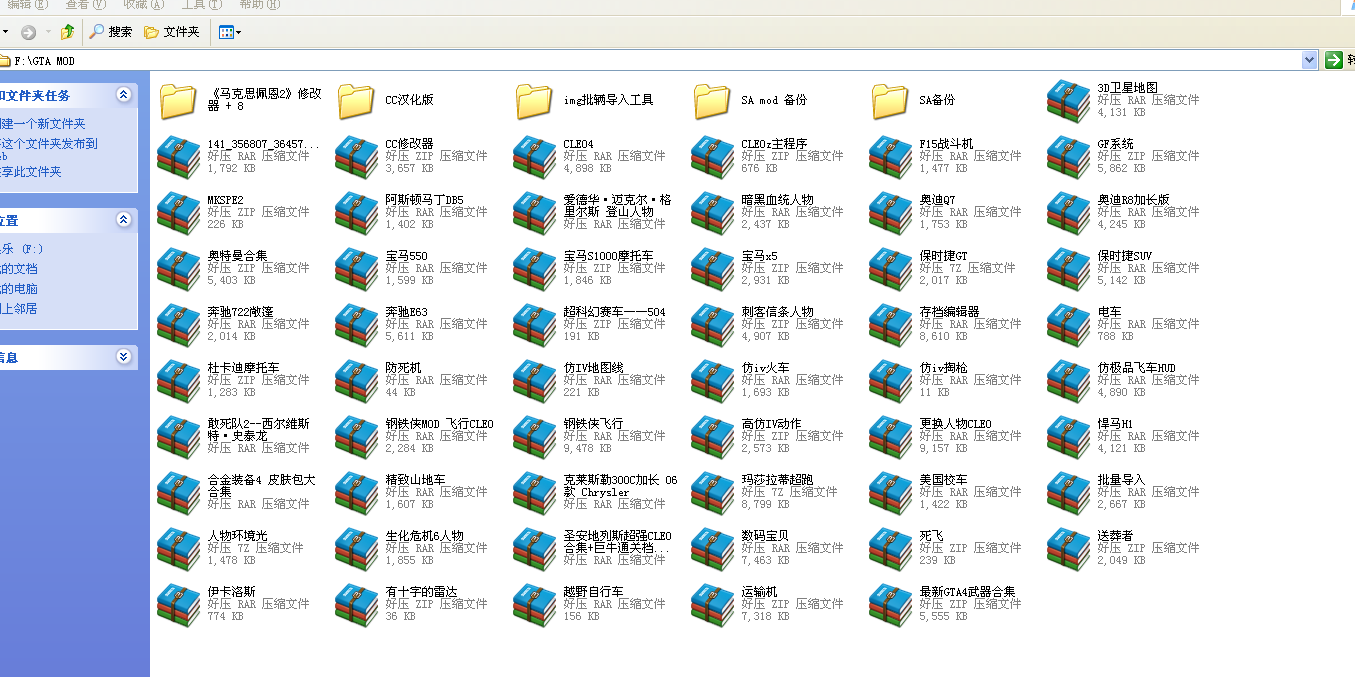Select the 最新GTA4武器合集 ZIP archive
The height and width of the screenshot is (677, 1355).
[891, 604]
